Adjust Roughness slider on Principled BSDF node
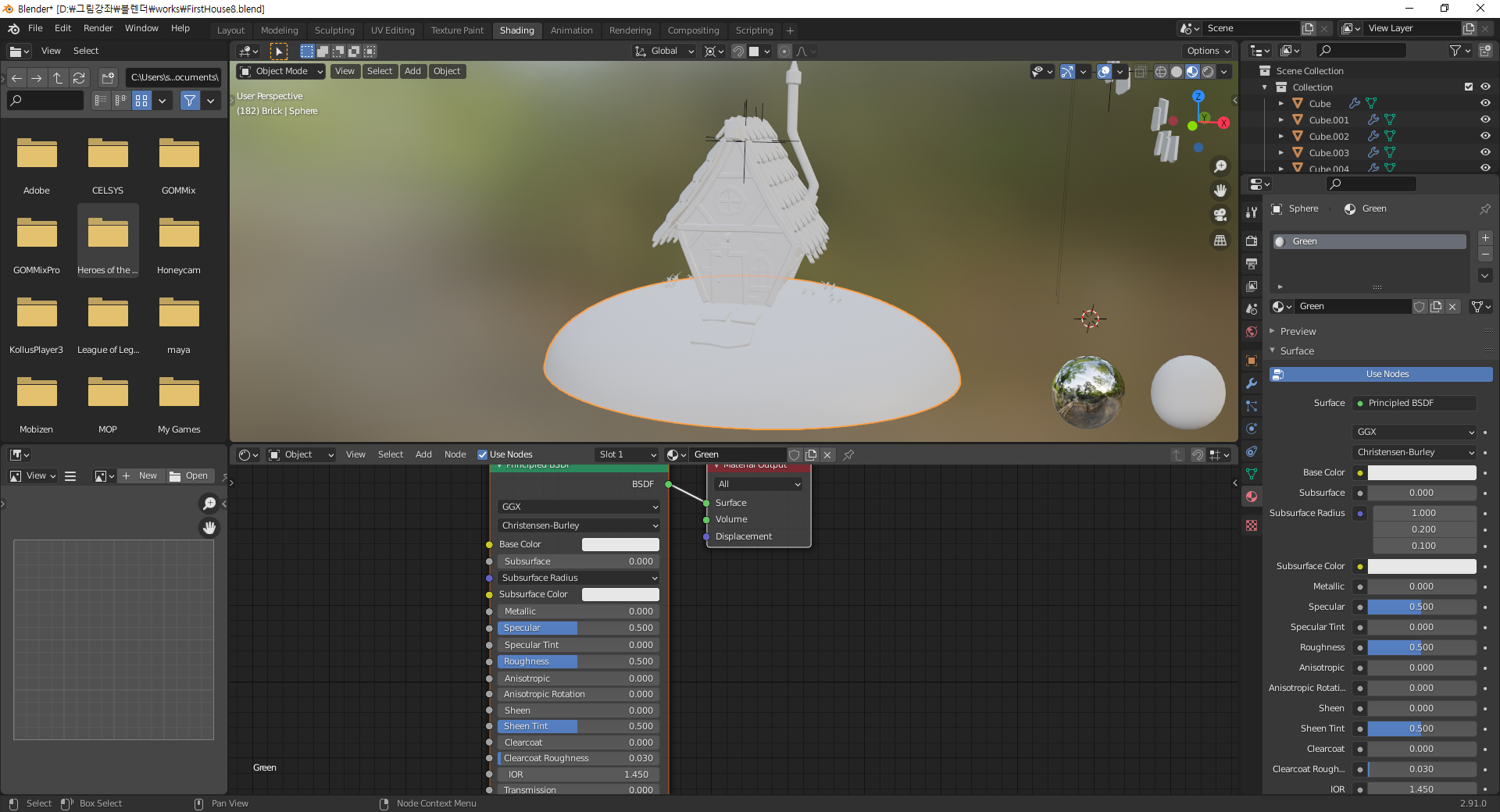Viewport: 1500px width, 812px height. click(578, 661)
